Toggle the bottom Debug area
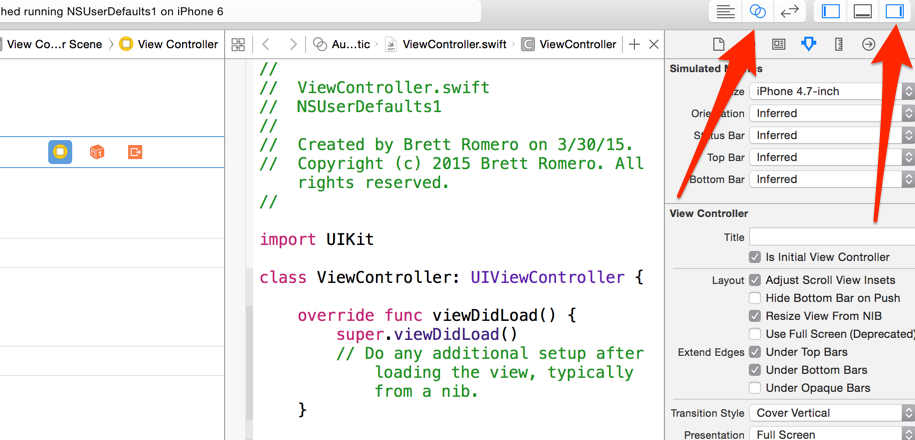This screenshot has height=440, width=915. (x=862, y=12)
